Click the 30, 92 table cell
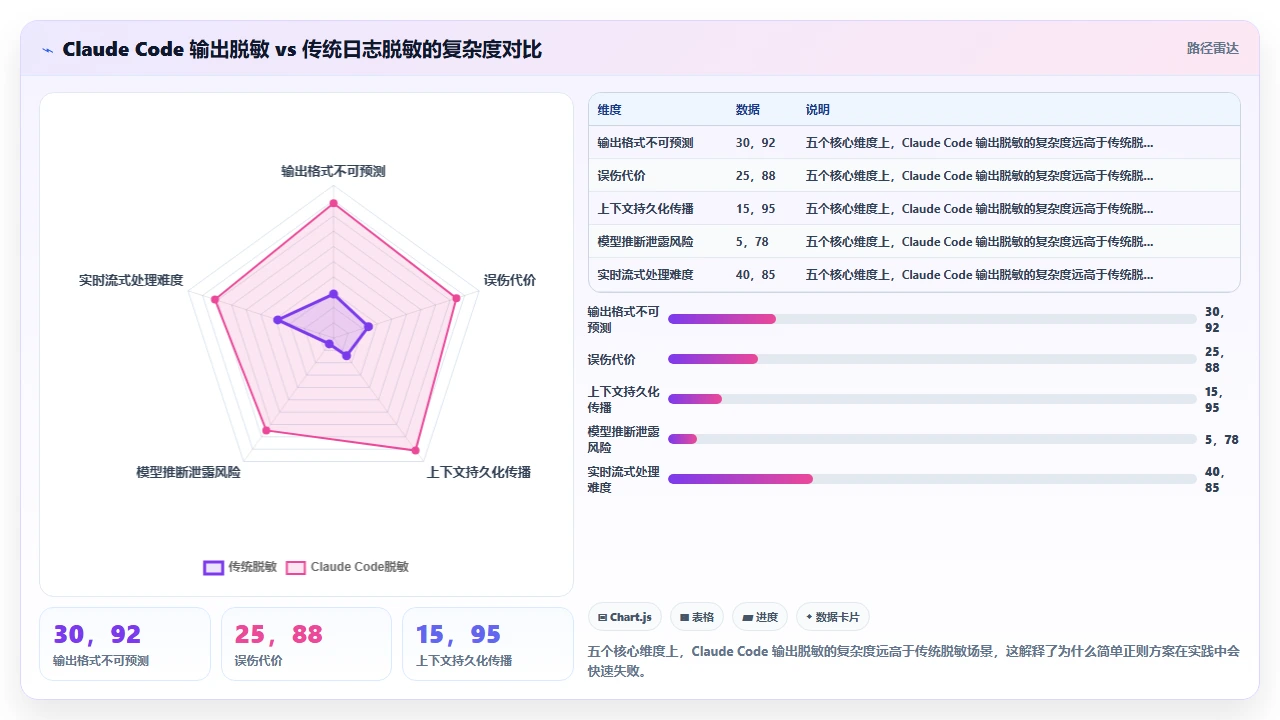Image resolution: width=1280 pixels, height=720 pixels. (x=756, y=143)
